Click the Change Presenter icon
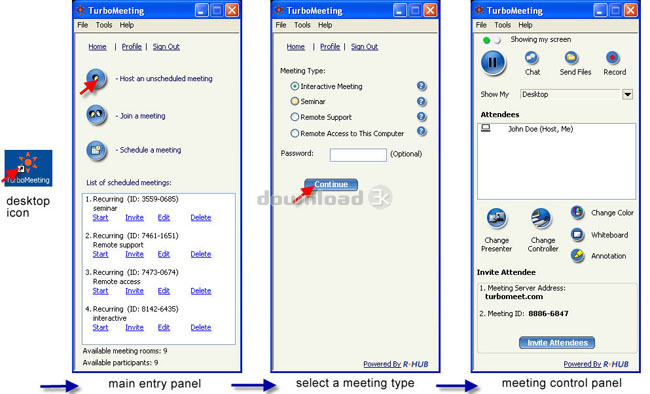 (497, 218)
